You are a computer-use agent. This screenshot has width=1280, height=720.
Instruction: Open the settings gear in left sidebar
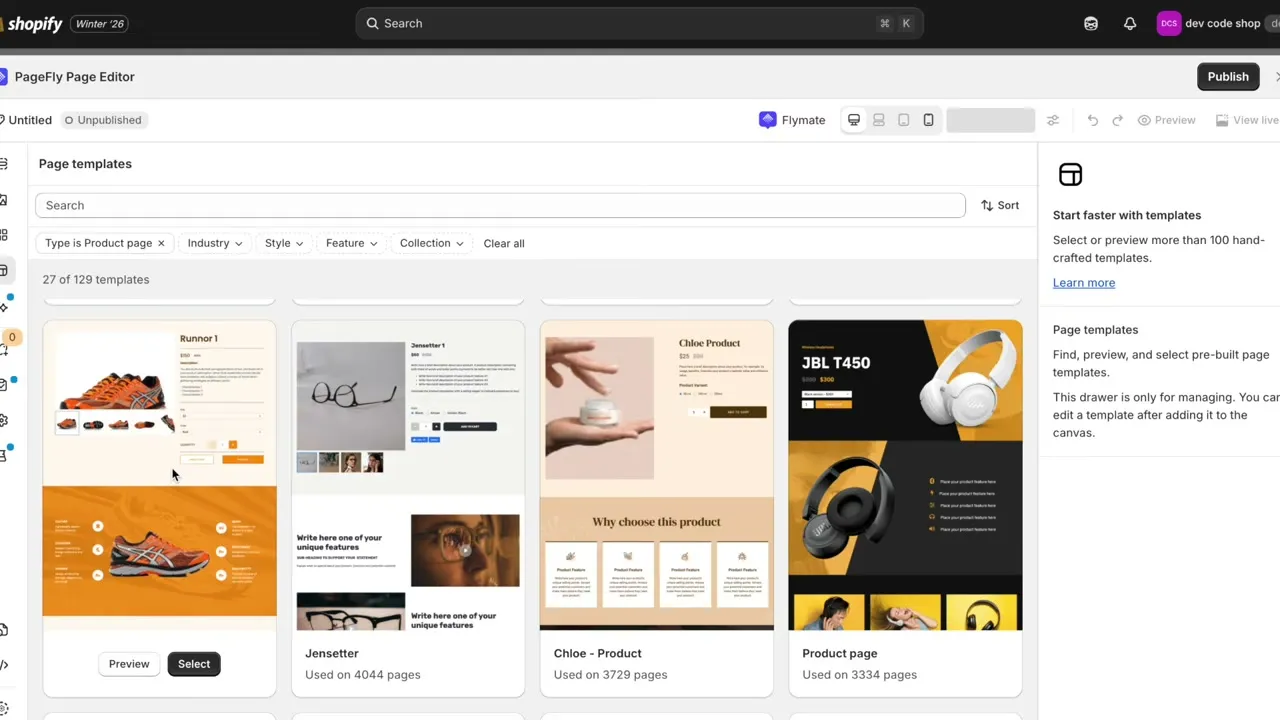coord(4,420)
